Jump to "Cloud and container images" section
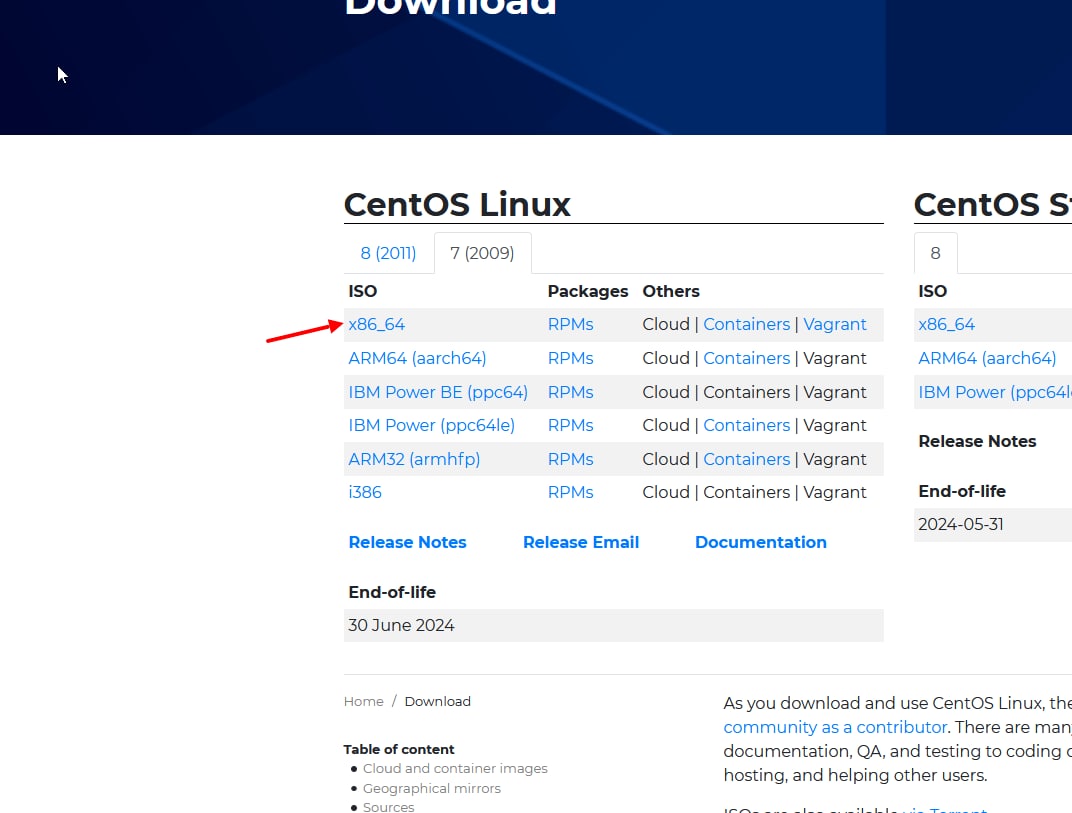The height and width of the screenshot is (813, 1072). click(x=455, y=769)
